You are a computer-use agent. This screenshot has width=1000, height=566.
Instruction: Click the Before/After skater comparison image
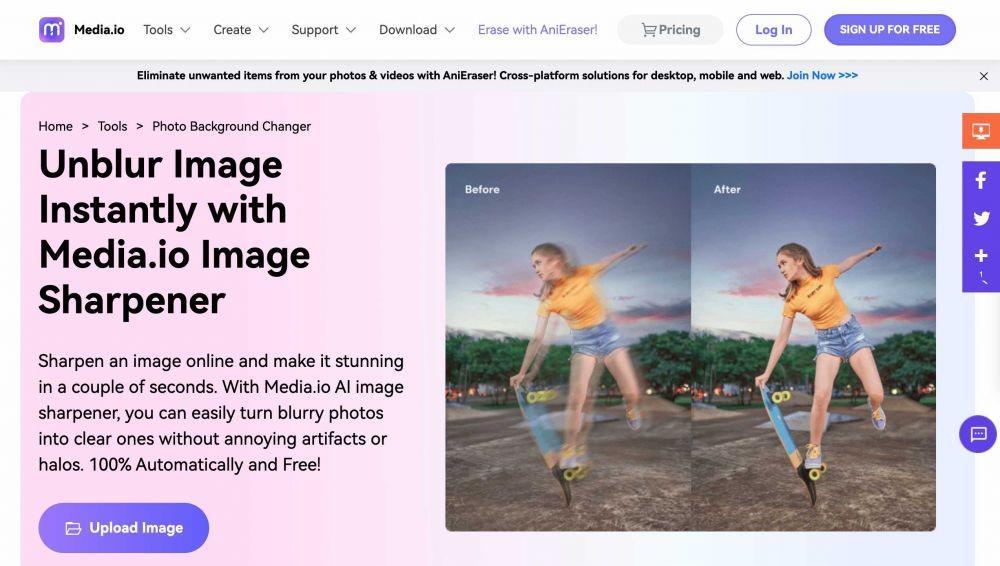click(690, 347)
